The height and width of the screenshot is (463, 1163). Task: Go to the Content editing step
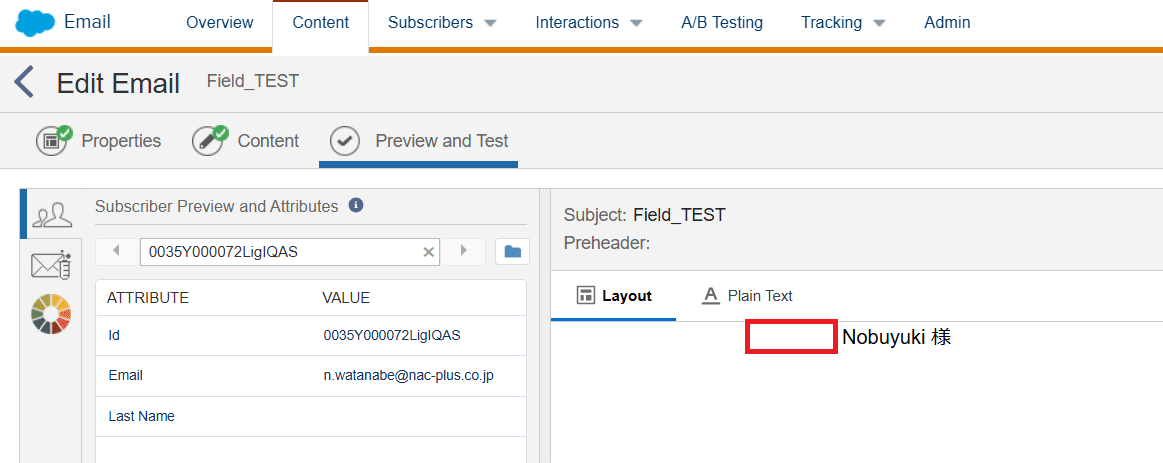[246, 140]
